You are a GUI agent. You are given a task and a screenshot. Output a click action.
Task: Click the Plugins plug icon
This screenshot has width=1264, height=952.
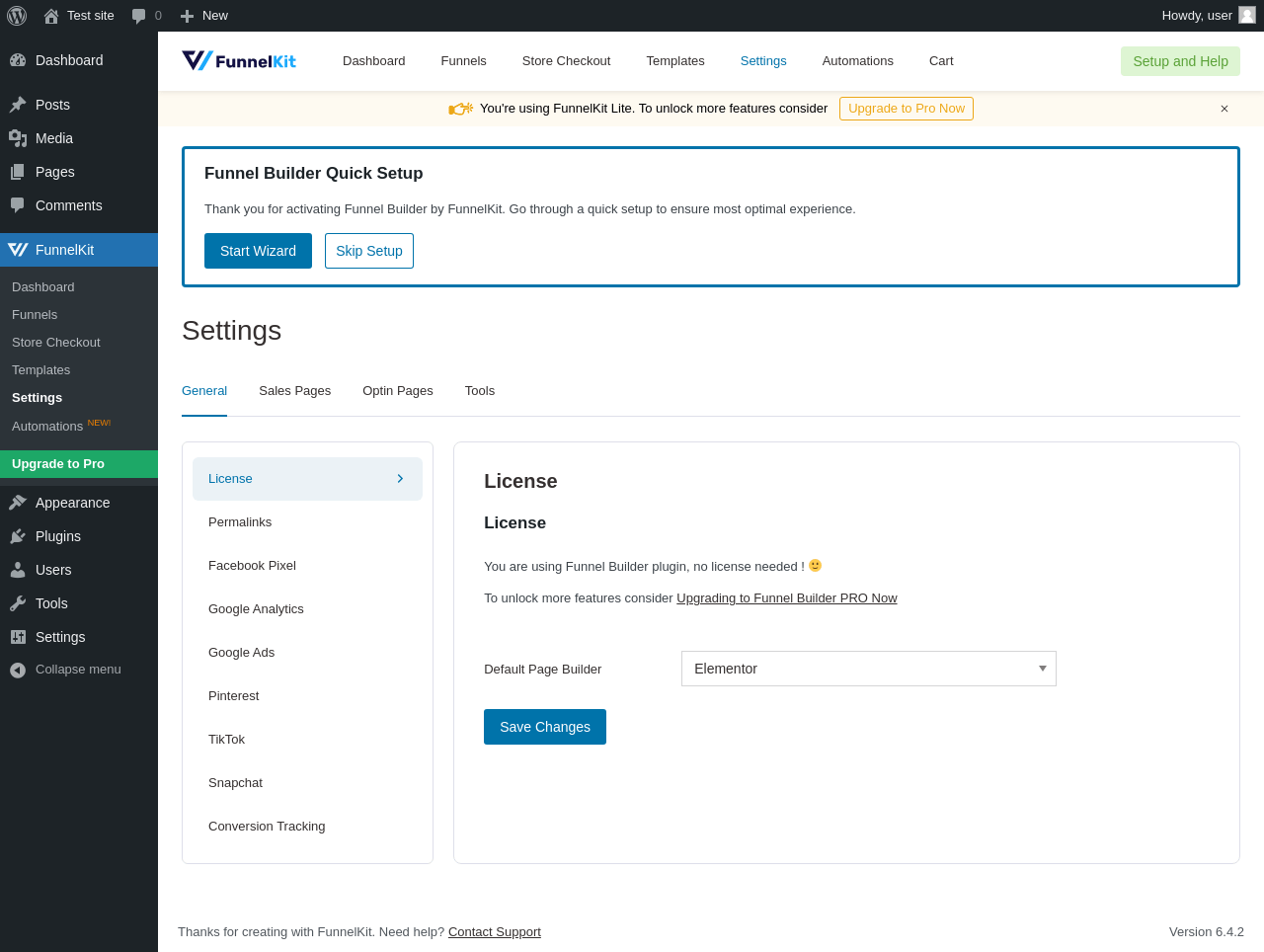[x=18, y=536]
